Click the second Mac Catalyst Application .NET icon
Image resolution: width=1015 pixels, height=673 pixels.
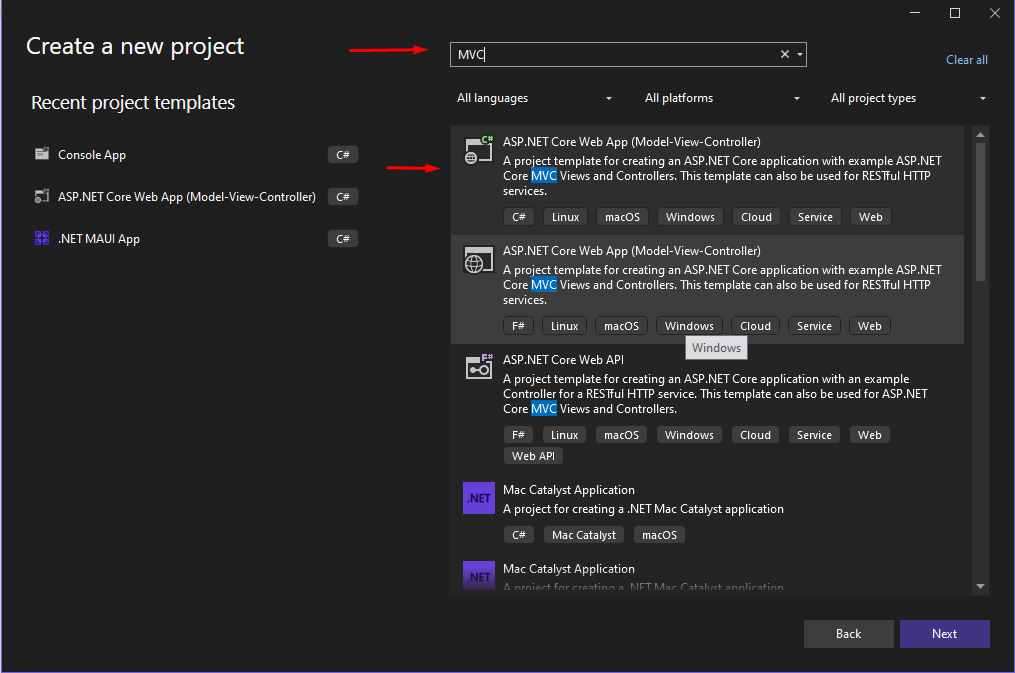(478, 576)
